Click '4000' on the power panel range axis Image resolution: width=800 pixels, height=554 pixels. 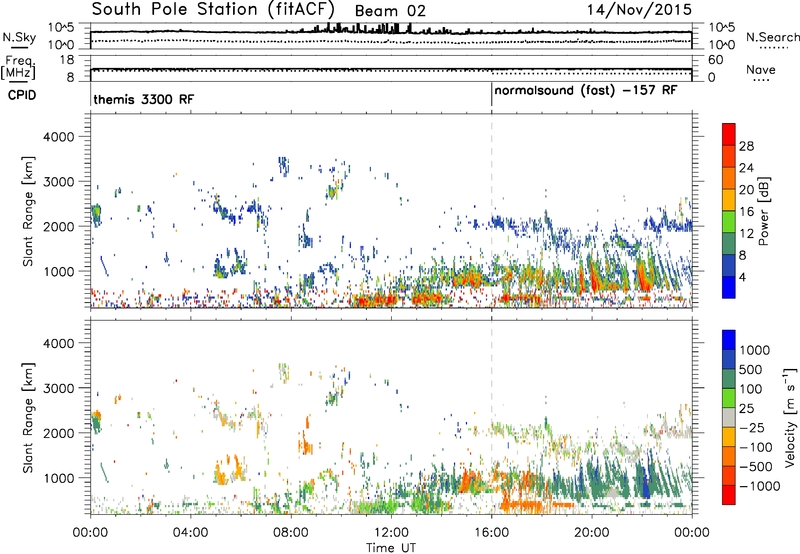pos(59,137)
